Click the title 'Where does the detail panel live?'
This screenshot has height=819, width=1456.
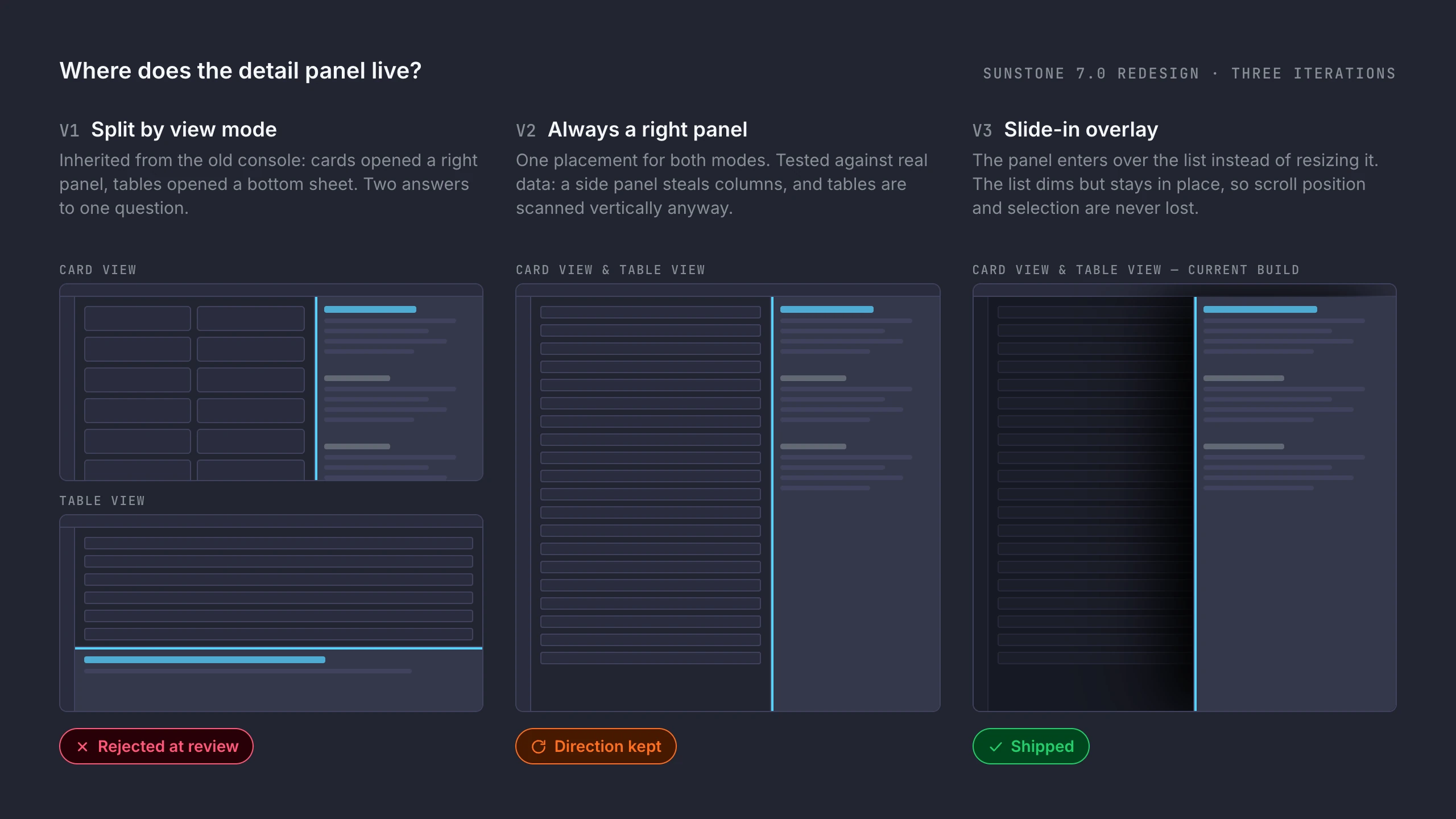click(241, 71)
